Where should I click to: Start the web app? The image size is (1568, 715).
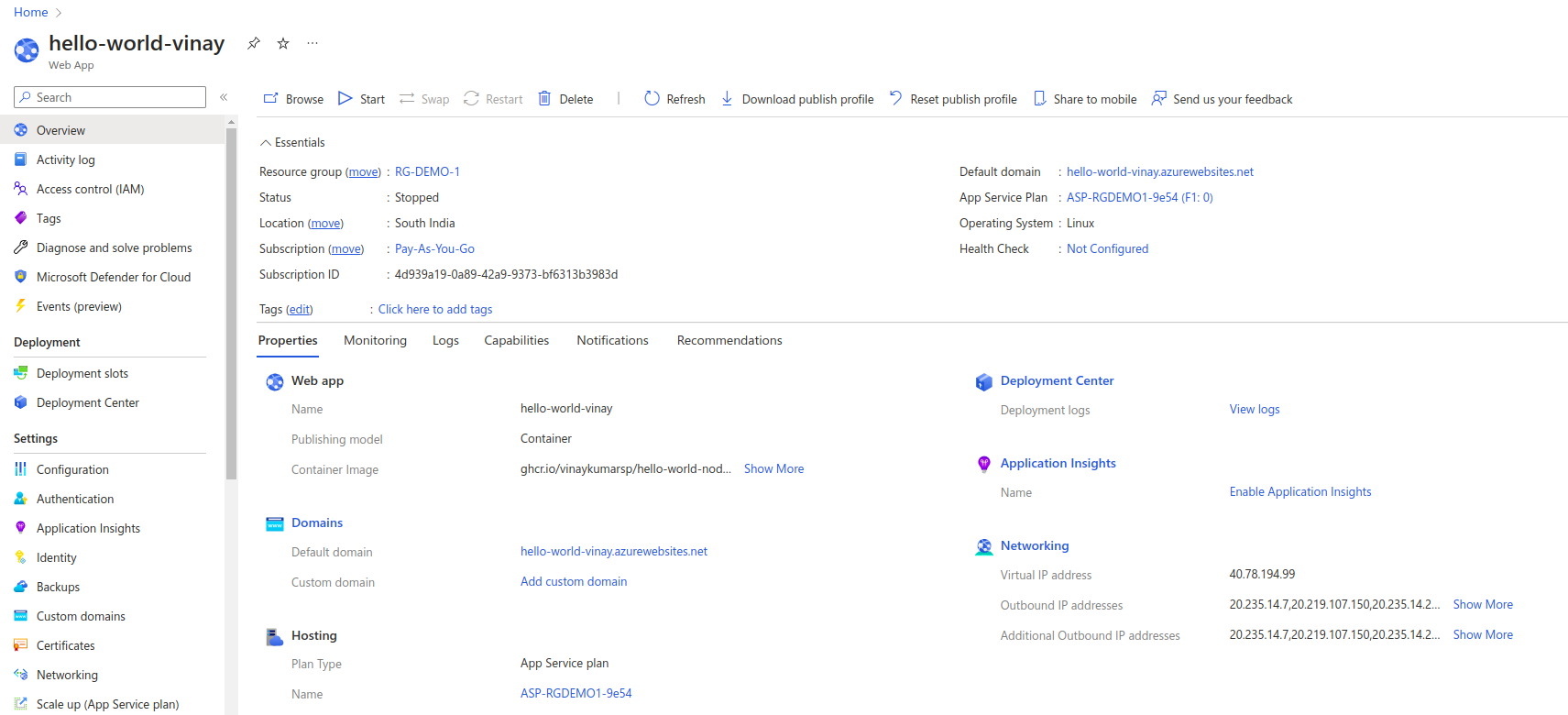pyautogui.click(x=361, y=99)
